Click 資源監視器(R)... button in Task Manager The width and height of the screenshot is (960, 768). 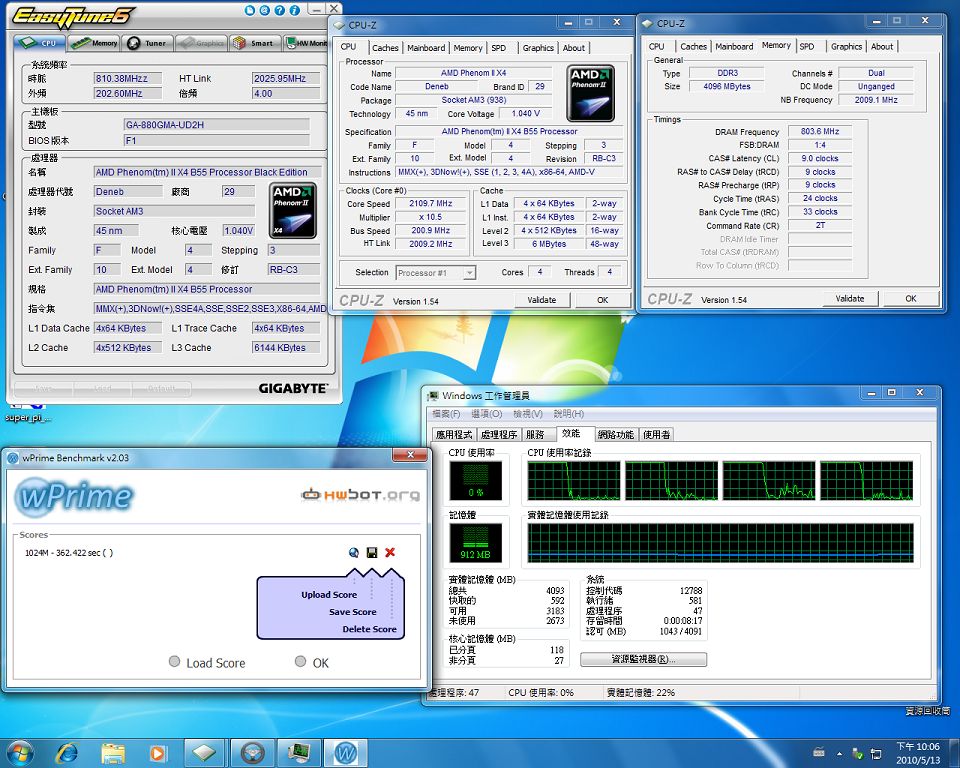click(x=643, y=660)
